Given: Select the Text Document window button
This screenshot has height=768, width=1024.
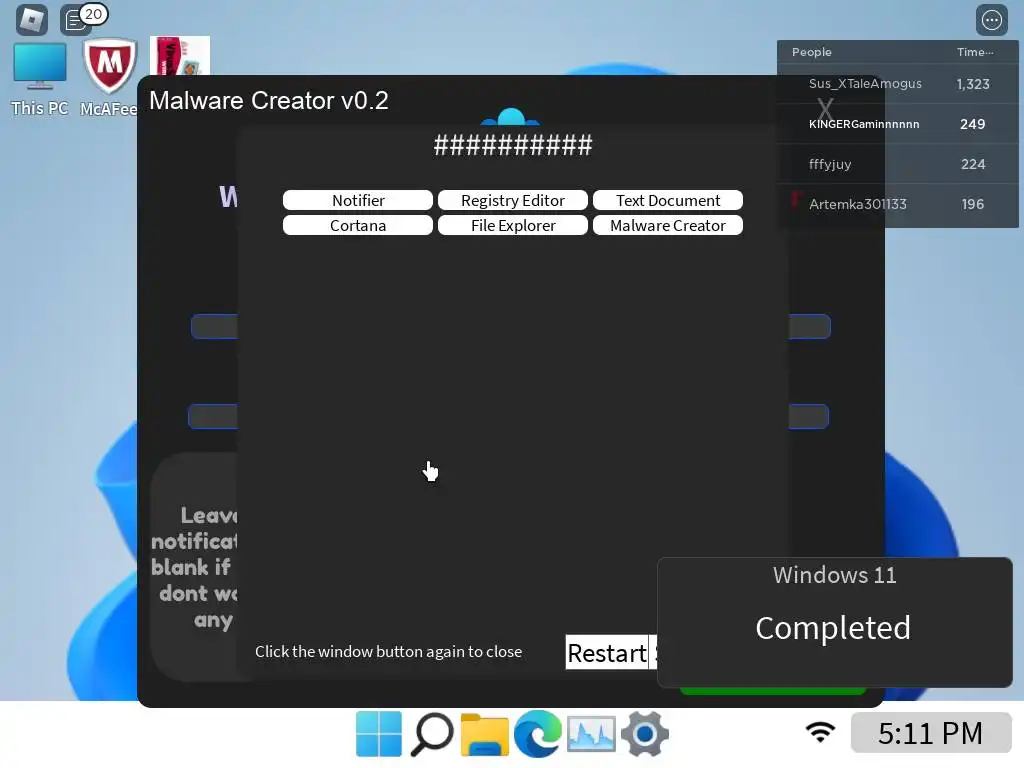Looking at the screenshot, I should (x=667, y=200).
